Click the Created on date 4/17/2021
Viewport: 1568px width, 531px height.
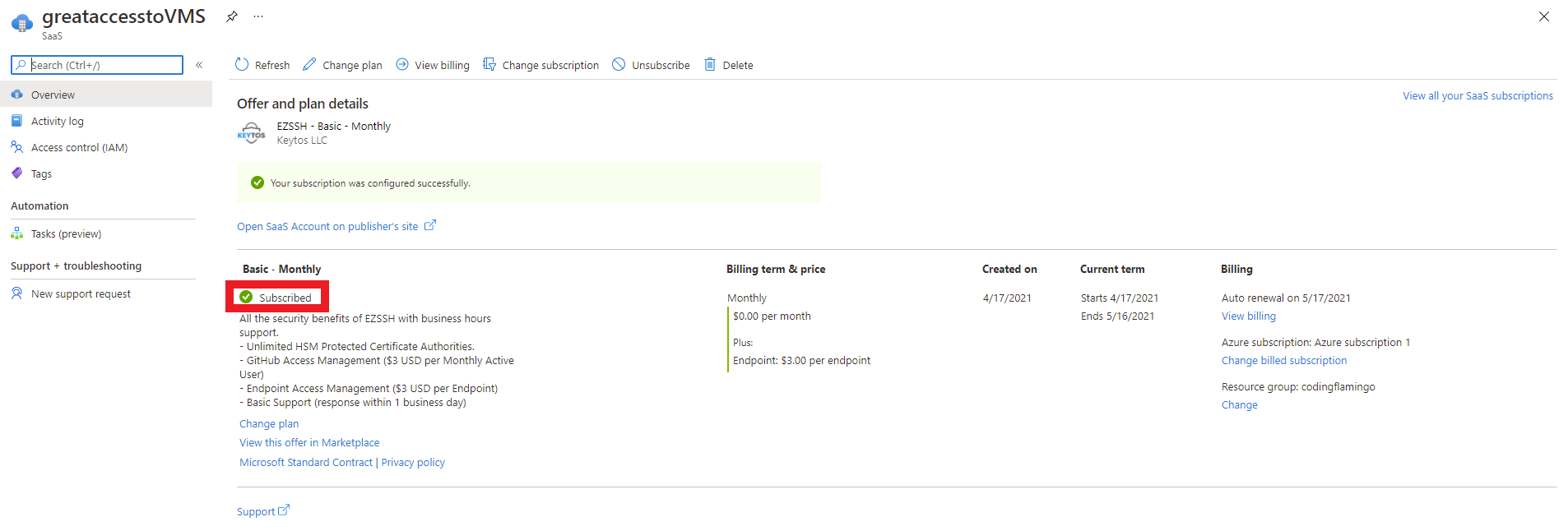tap(1007, 298)
